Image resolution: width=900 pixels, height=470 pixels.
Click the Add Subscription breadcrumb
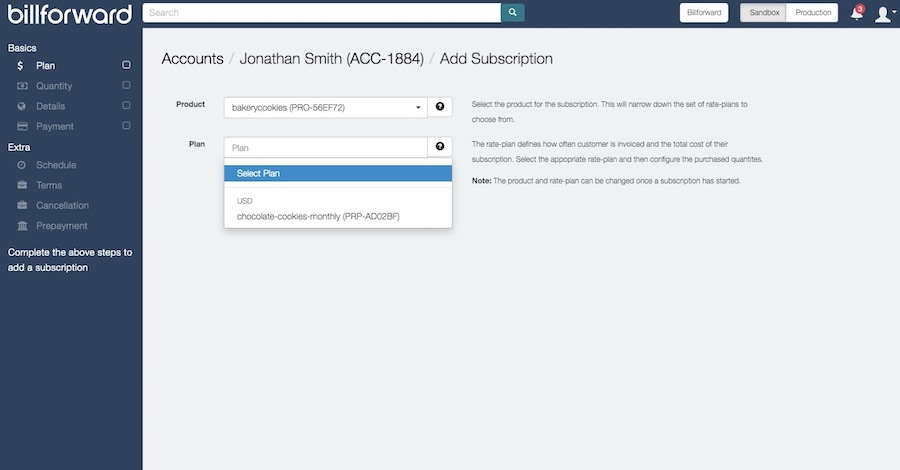pyautogui.click(x=496, y=59)
